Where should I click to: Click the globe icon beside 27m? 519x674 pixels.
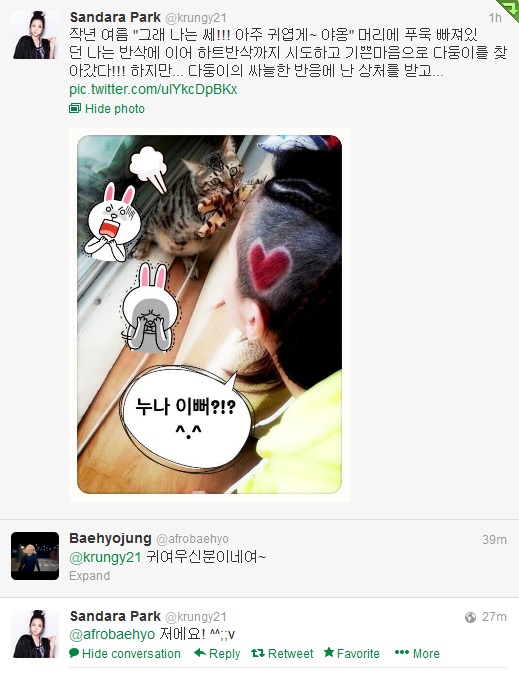(x=470, y=617)
